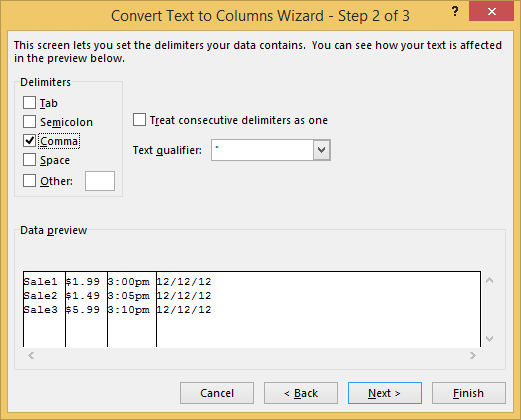
Task: Click the preview scroll left arrow
Action: (31, 356)
